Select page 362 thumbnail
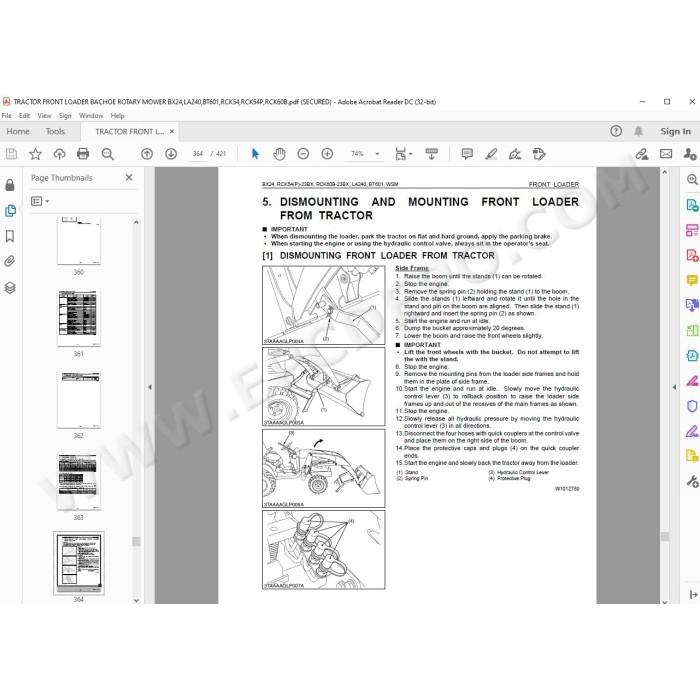Image resolution: width=700 pixels, height=700 pixels. point(79,400)
